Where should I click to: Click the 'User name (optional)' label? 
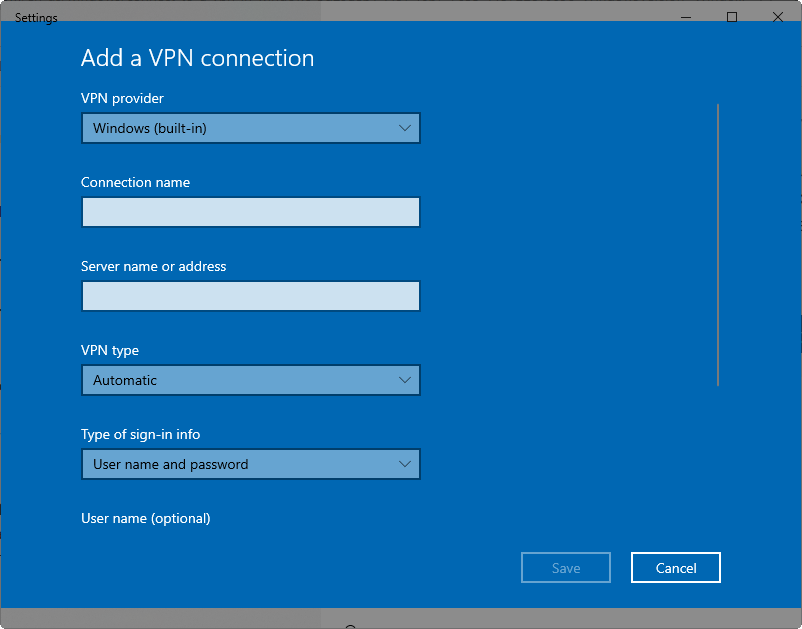pos(145,518)
